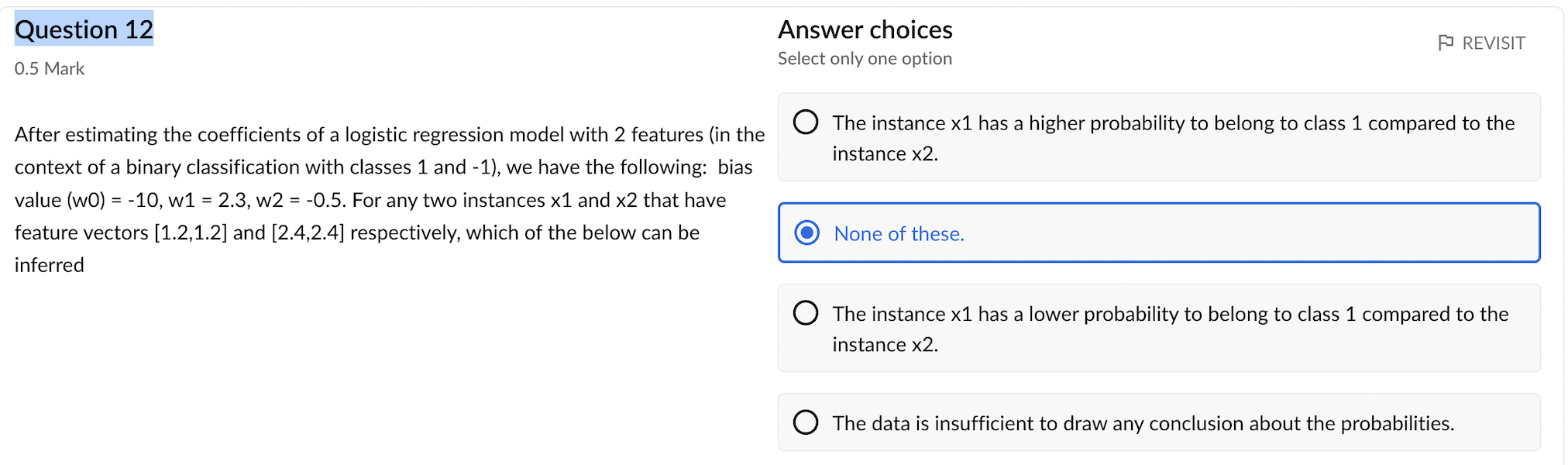Select radio for 'x1 has a higher probability' option
Viewport: 1568px width, 465px height.
806,121
